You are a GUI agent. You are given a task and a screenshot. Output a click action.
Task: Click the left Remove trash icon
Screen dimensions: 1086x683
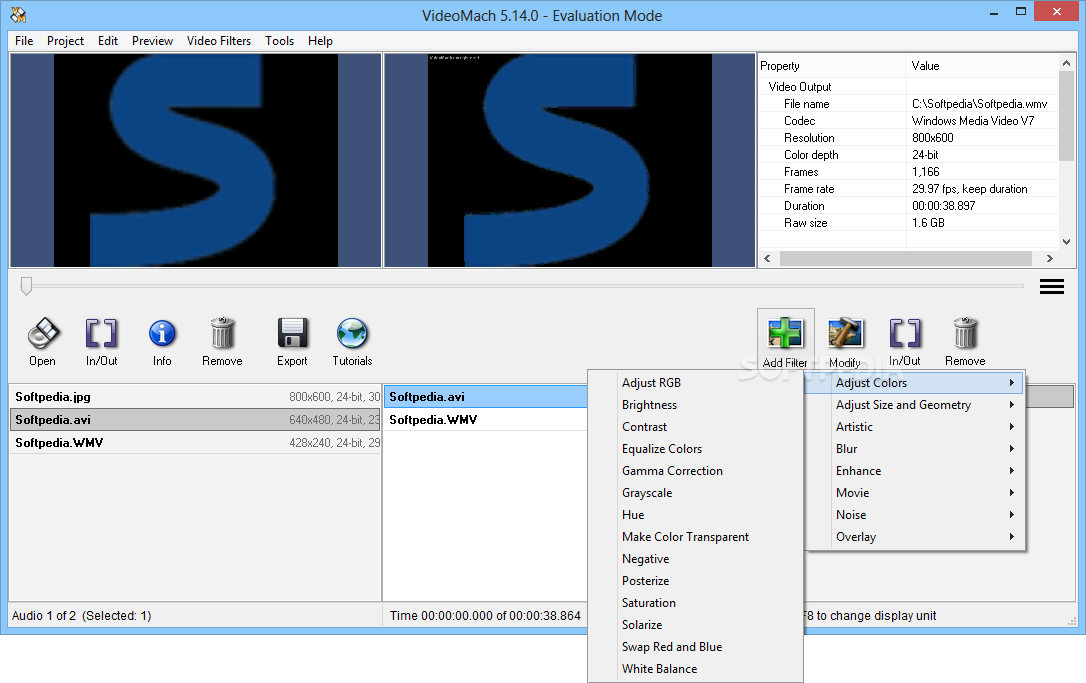[222, 333]
